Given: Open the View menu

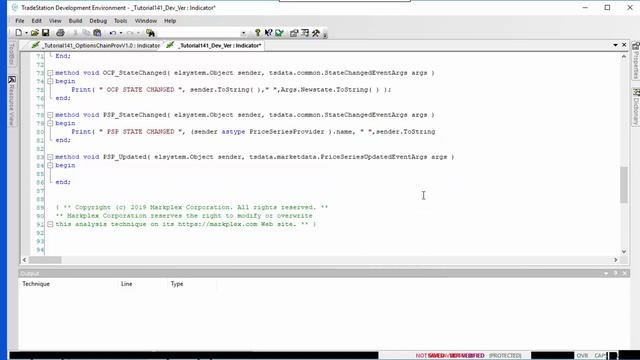Looking at the screenshot, I should (x=55, y=21).
